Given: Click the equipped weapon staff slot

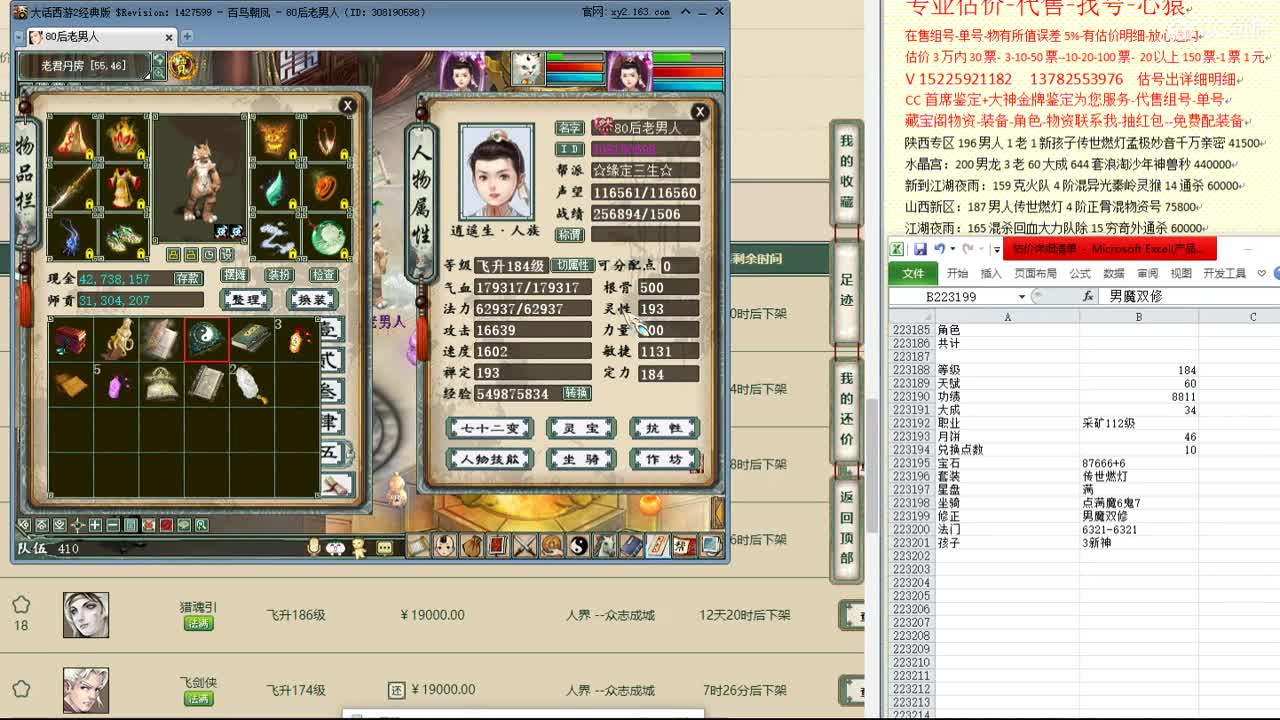Looking at the screenshot, I should [x=72, y=186].
